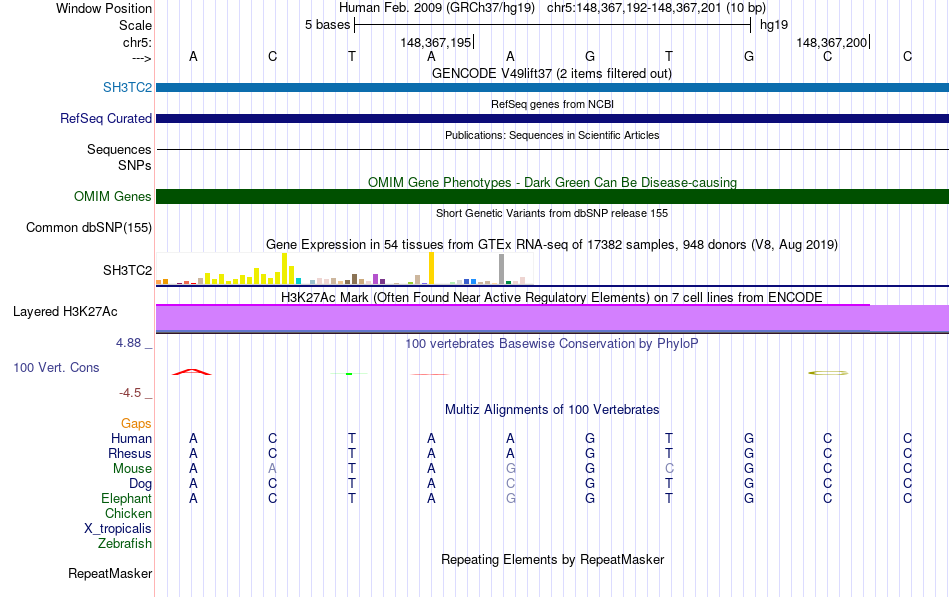Click the blue SH3TC2 GENCODE track label
The image size is (950, 597).
click(x=127, y=87)
